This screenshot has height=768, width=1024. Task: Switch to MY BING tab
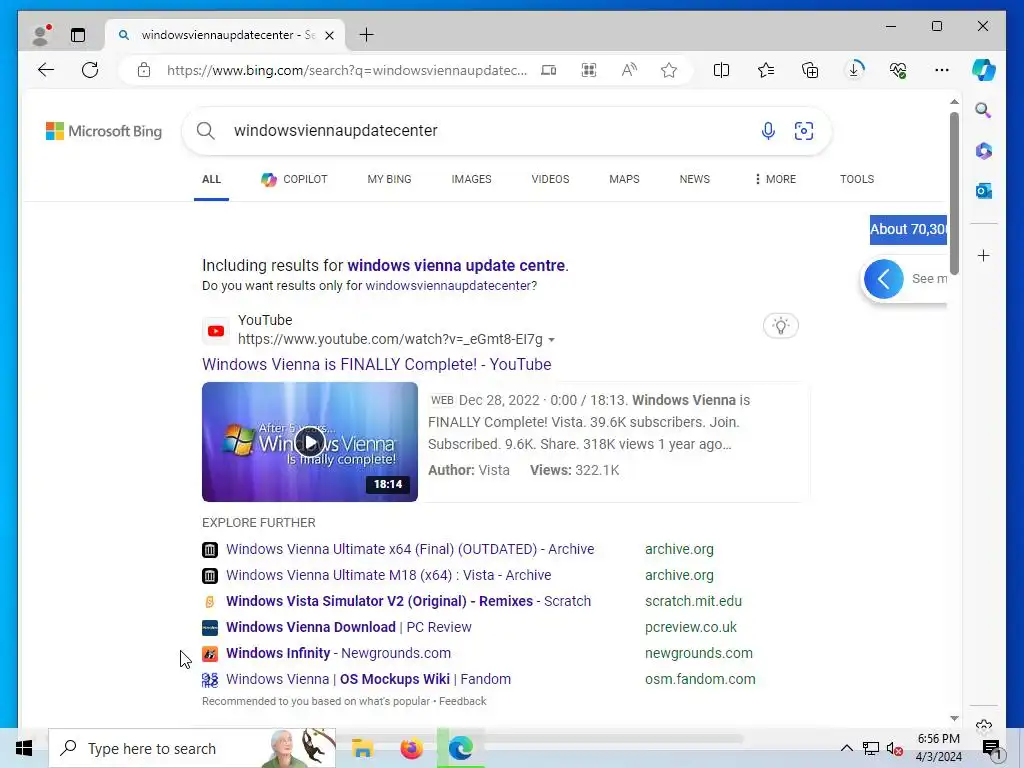click(389, 179)
